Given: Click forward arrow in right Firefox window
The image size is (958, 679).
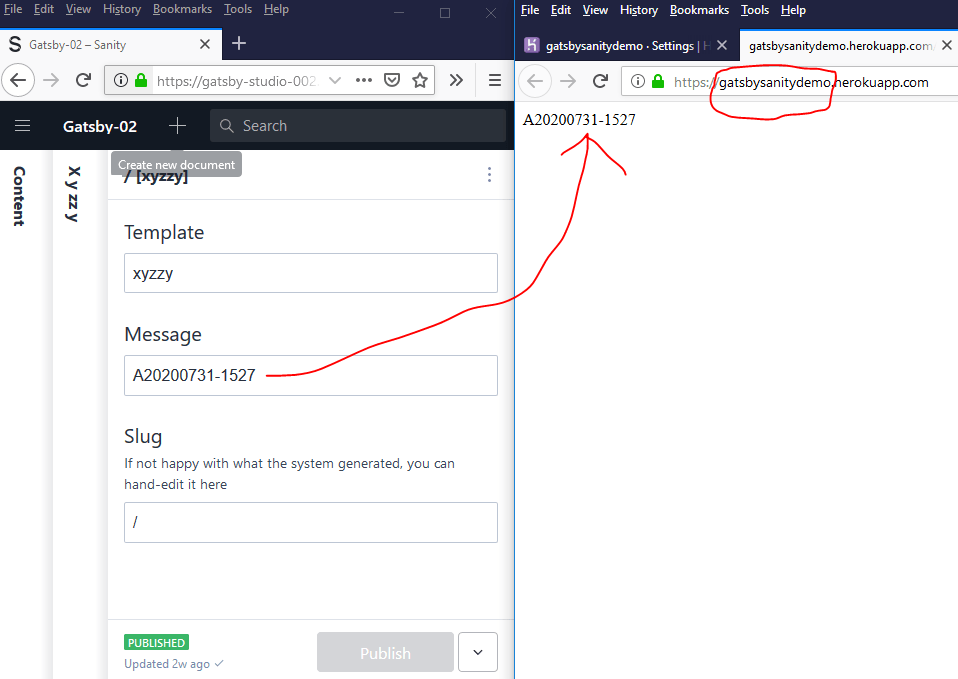Looking at the screenshot, I should point(568,81).
